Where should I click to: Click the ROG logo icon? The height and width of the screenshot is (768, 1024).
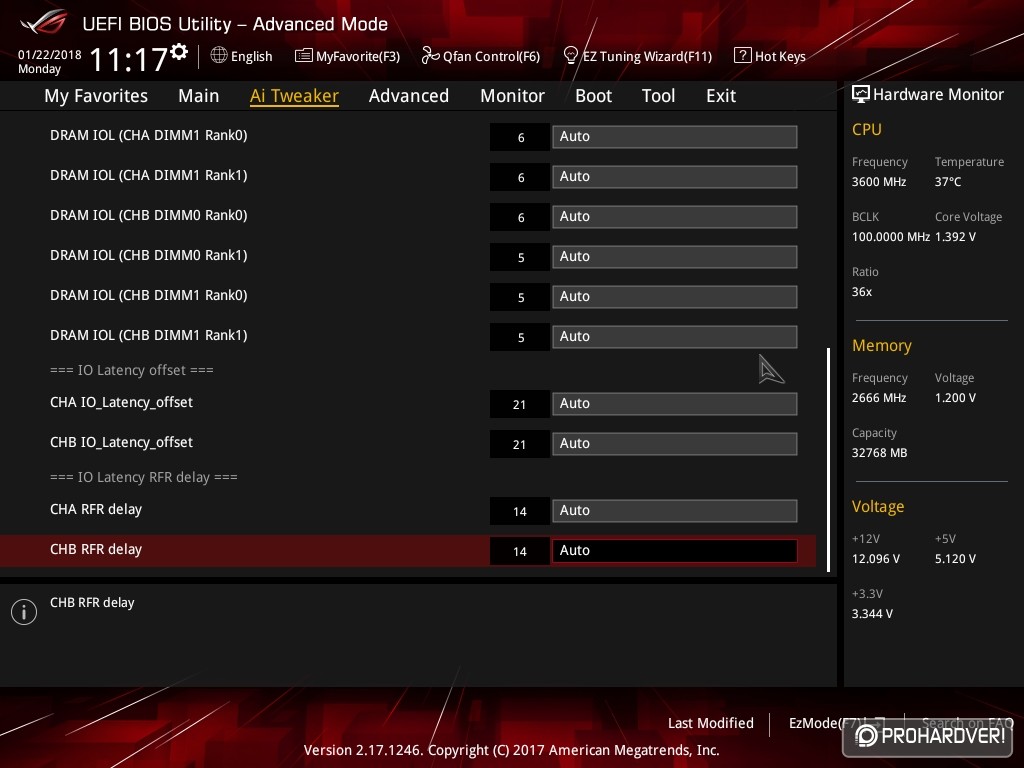tap(44, 22)
